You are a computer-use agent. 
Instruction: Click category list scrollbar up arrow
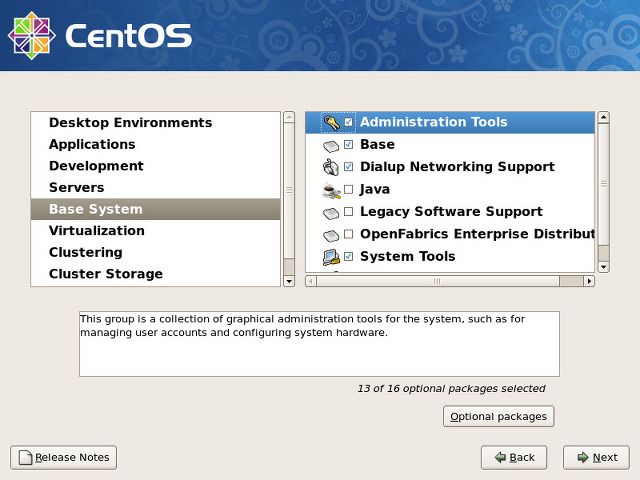[289, 117]
